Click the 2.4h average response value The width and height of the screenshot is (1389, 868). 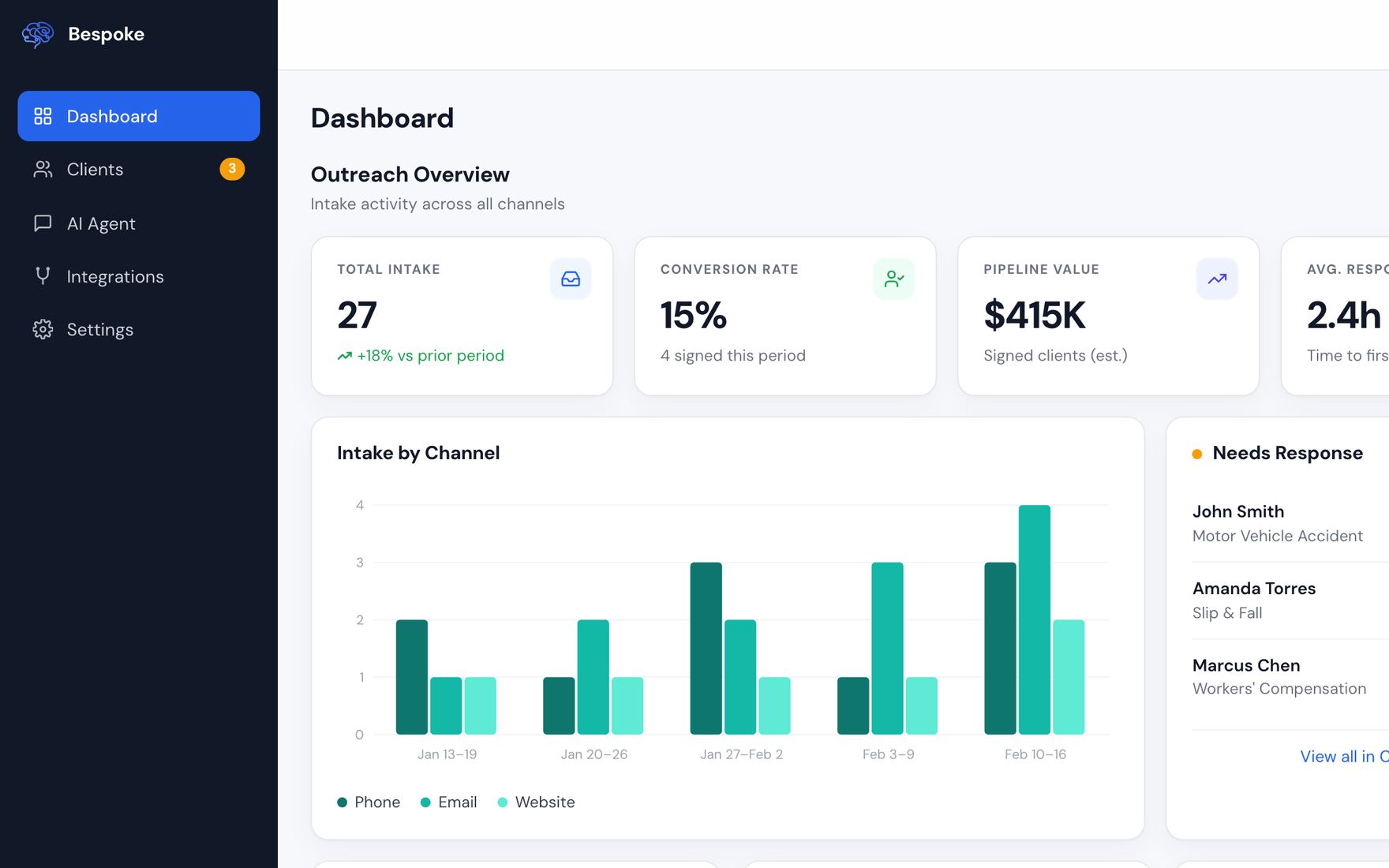coord(1344,315)
